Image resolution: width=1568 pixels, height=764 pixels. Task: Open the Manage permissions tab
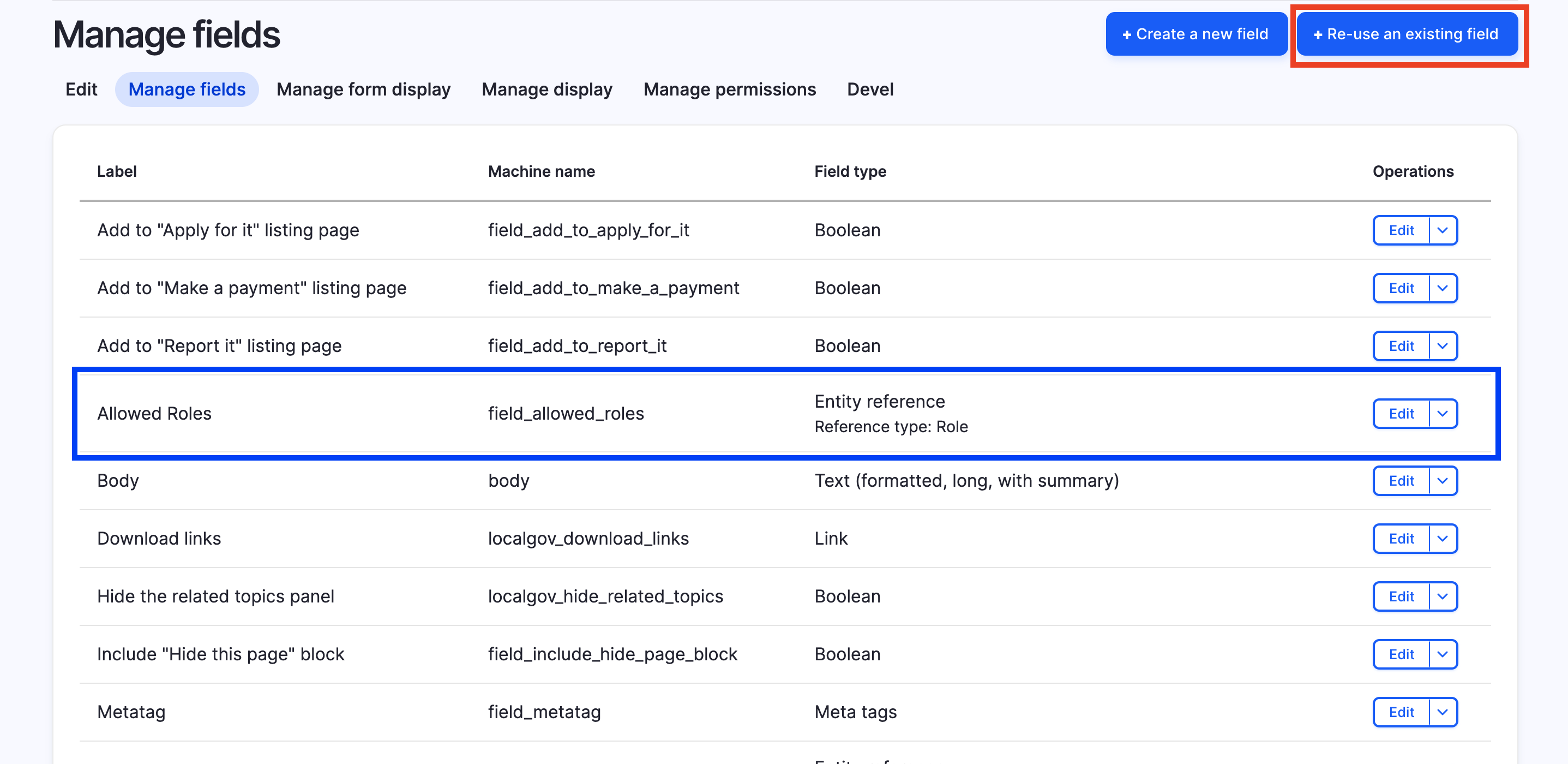click(730, 89)
